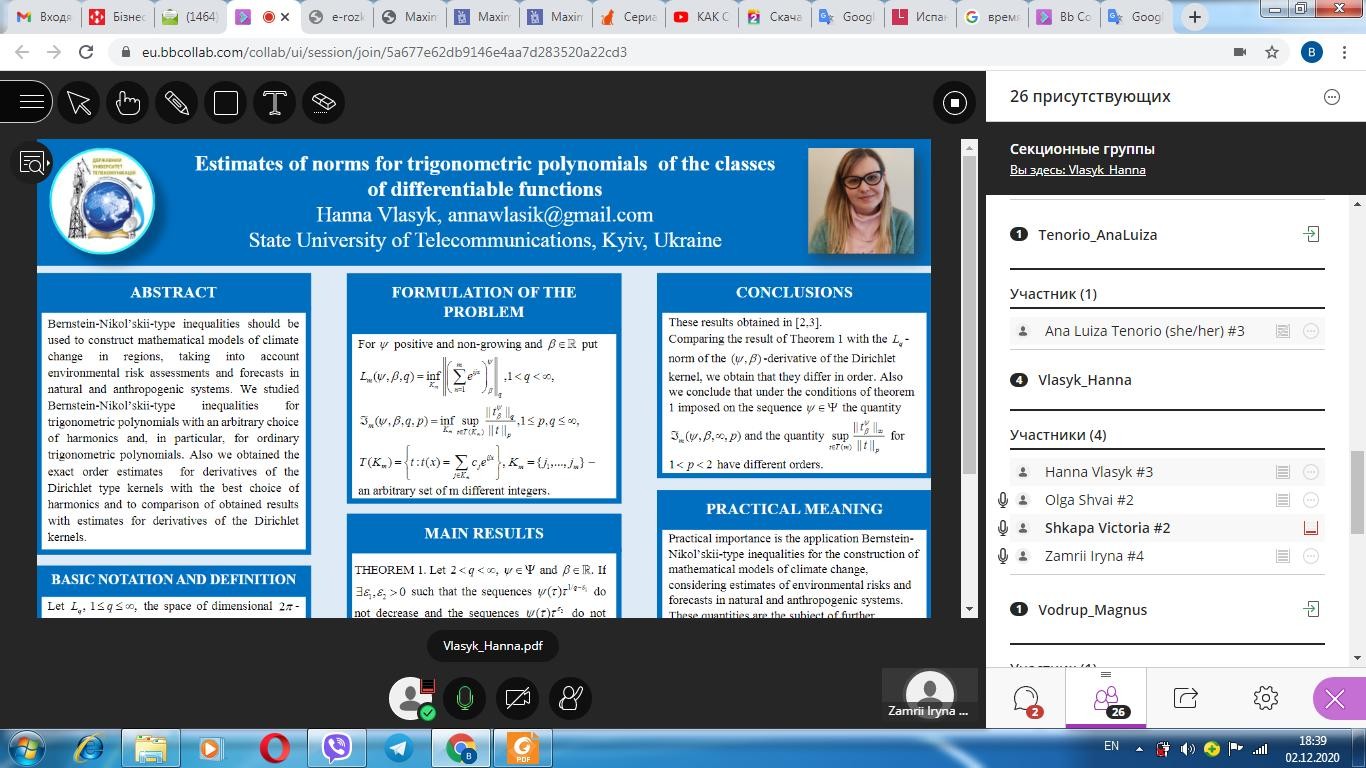This screenshot has width=1366, height=768.
Task: Open the Chrome profile avatar
Action: coord(1312,52)
